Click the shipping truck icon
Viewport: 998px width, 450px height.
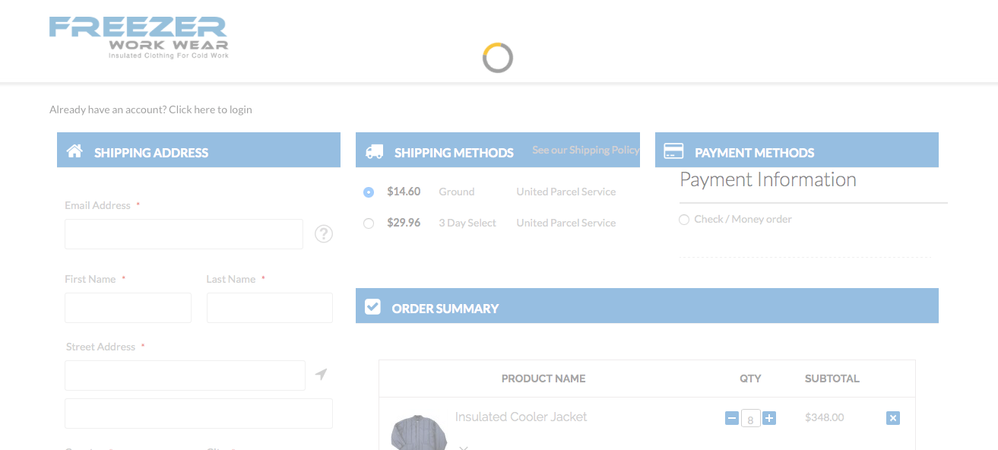point(375,152)
